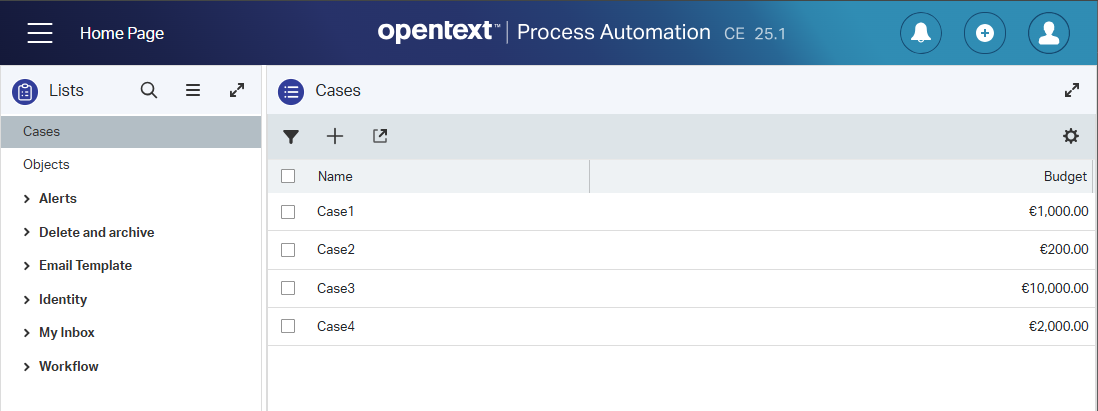Export the Cases list
The image size is (1098, 411).
click(x=380, y=136)
